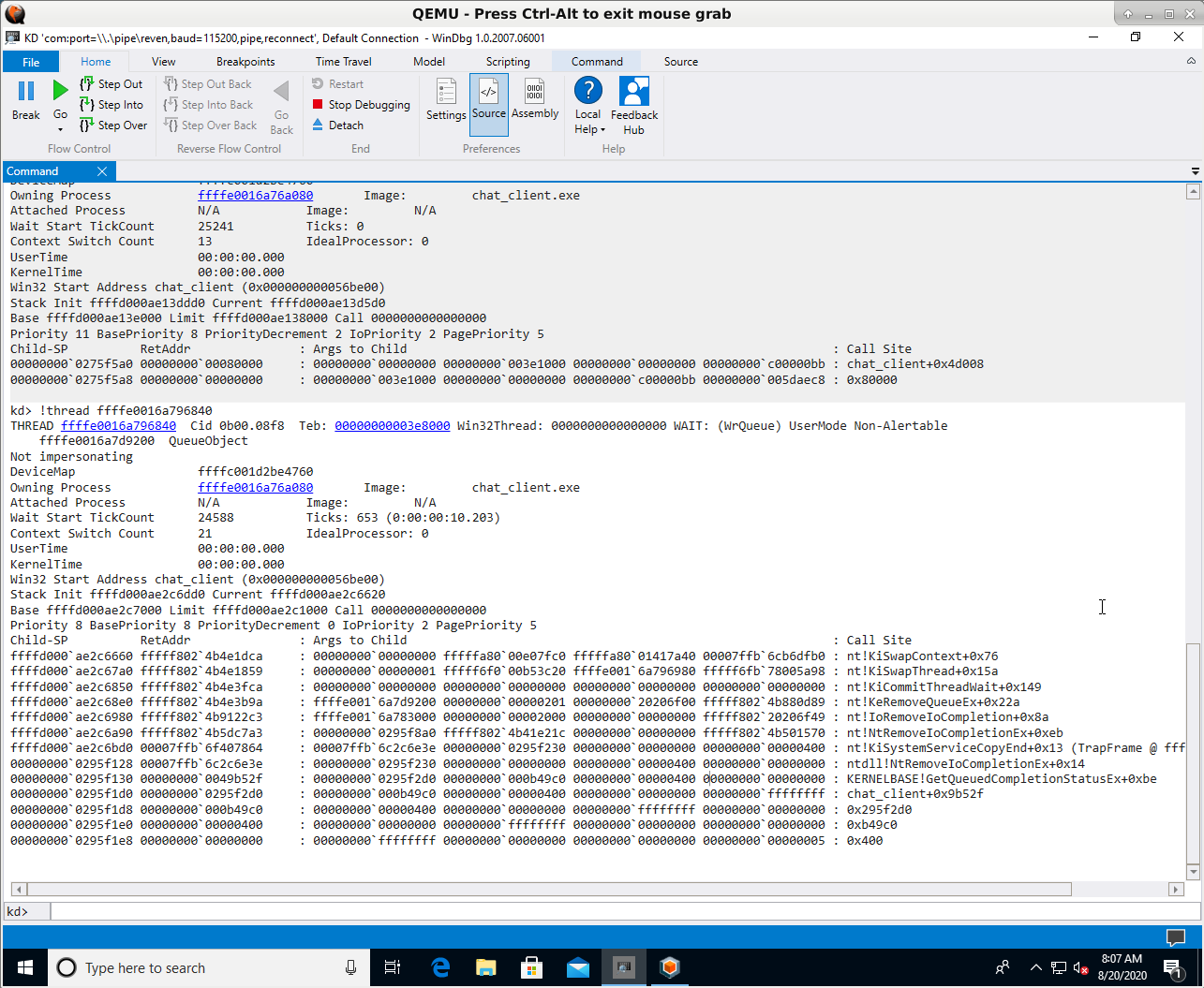Launch Microsoft Edge from the taskbar
The width and height of the screenshot is (1204, 988).
440,967
